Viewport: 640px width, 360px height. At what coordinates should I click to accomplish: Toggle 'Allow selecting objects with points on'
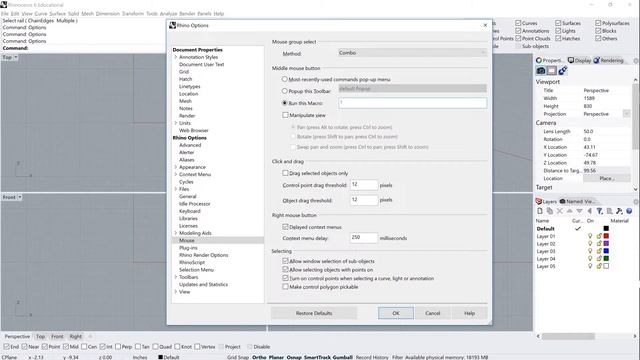pos(285,269)
